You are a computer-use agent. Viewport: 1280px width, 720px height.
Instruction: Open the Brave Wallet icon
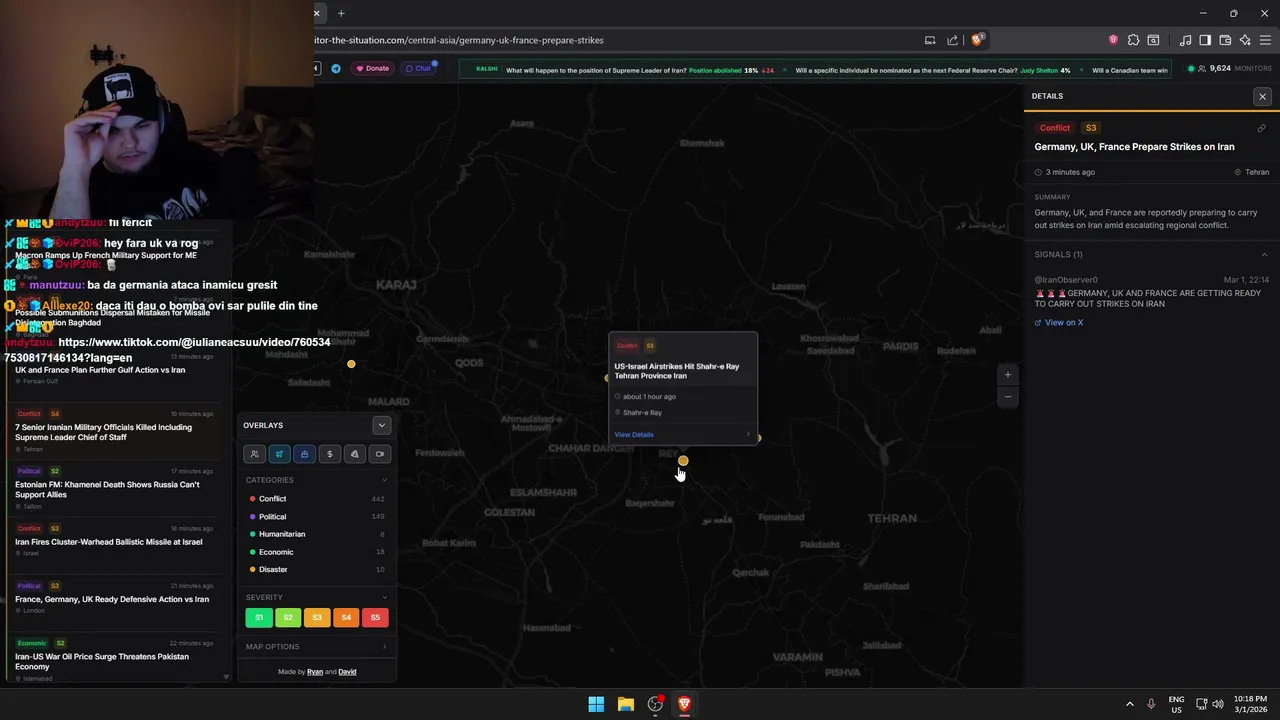pos(1225,40)
